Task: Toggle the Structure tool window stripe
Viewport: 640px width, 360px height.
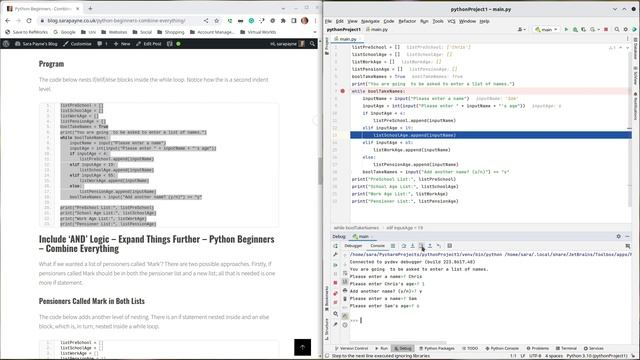Action: tap(327, 329)
